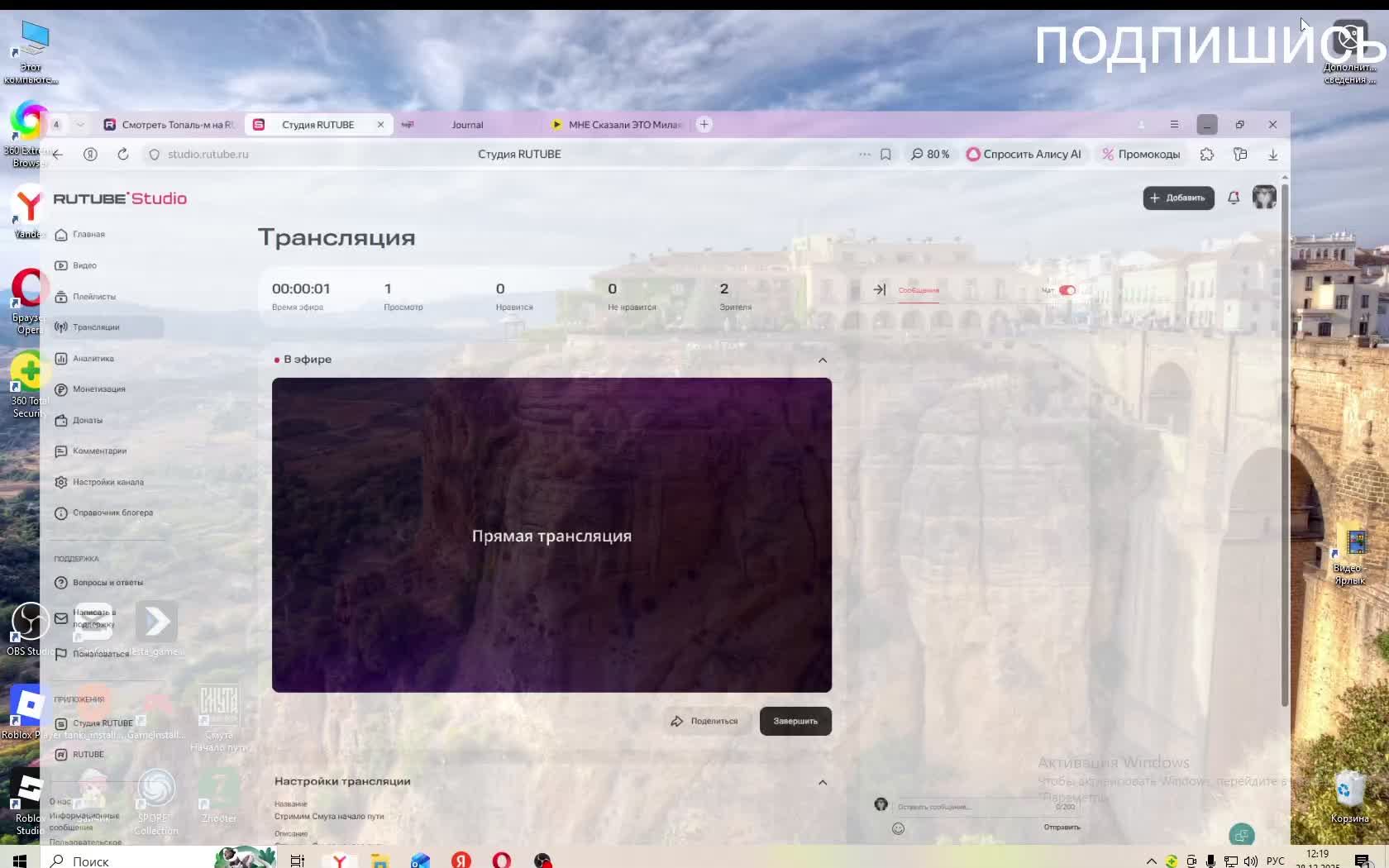Open the browser side panel icon
The image size is (1389, 868).
pyautogui.click(x=1240, y=155)
